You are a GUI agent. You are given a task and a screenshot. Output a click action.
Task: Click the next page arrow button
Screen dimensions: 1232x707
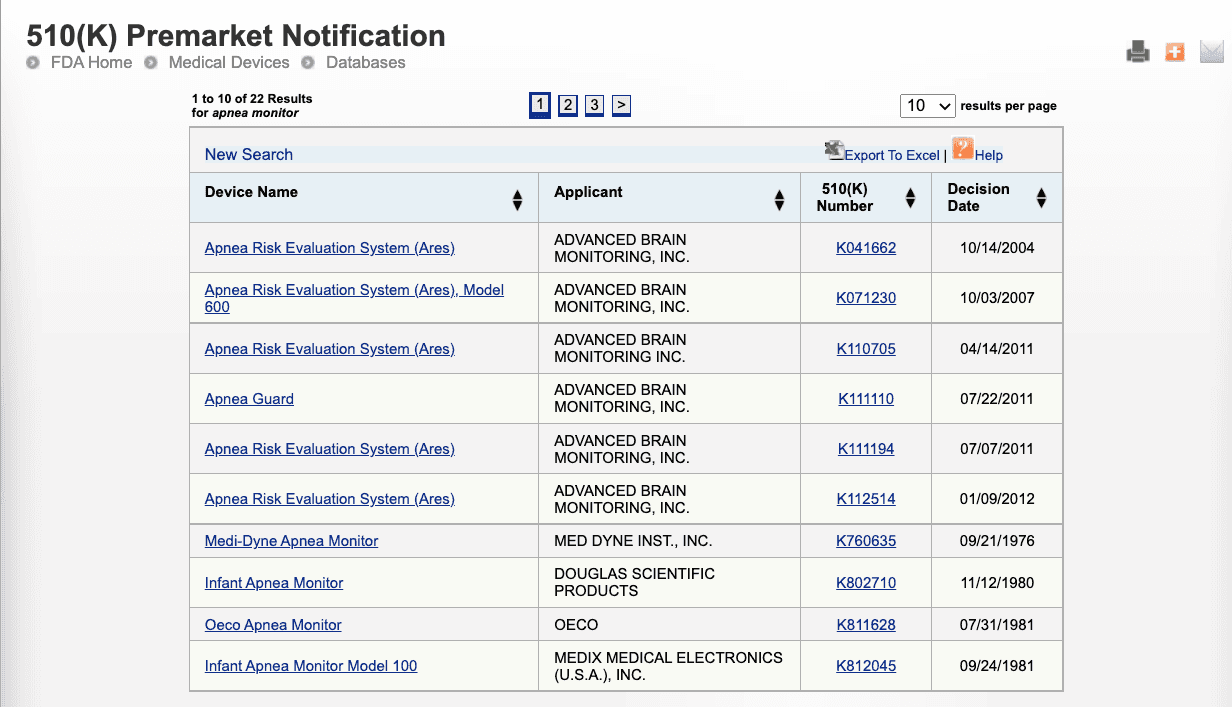coord(621,105)
